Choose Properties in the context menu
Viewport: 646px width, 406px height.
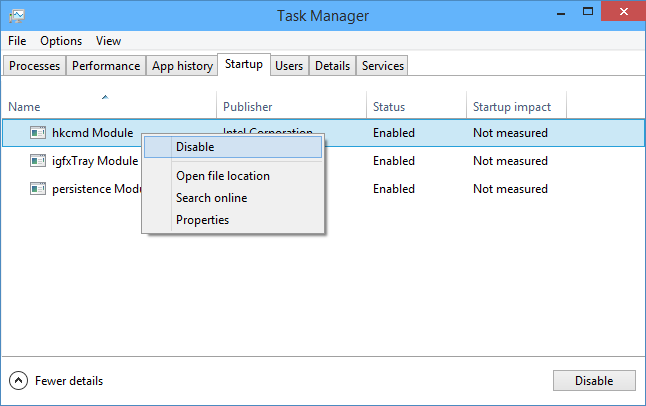click(x=233, y=220)
